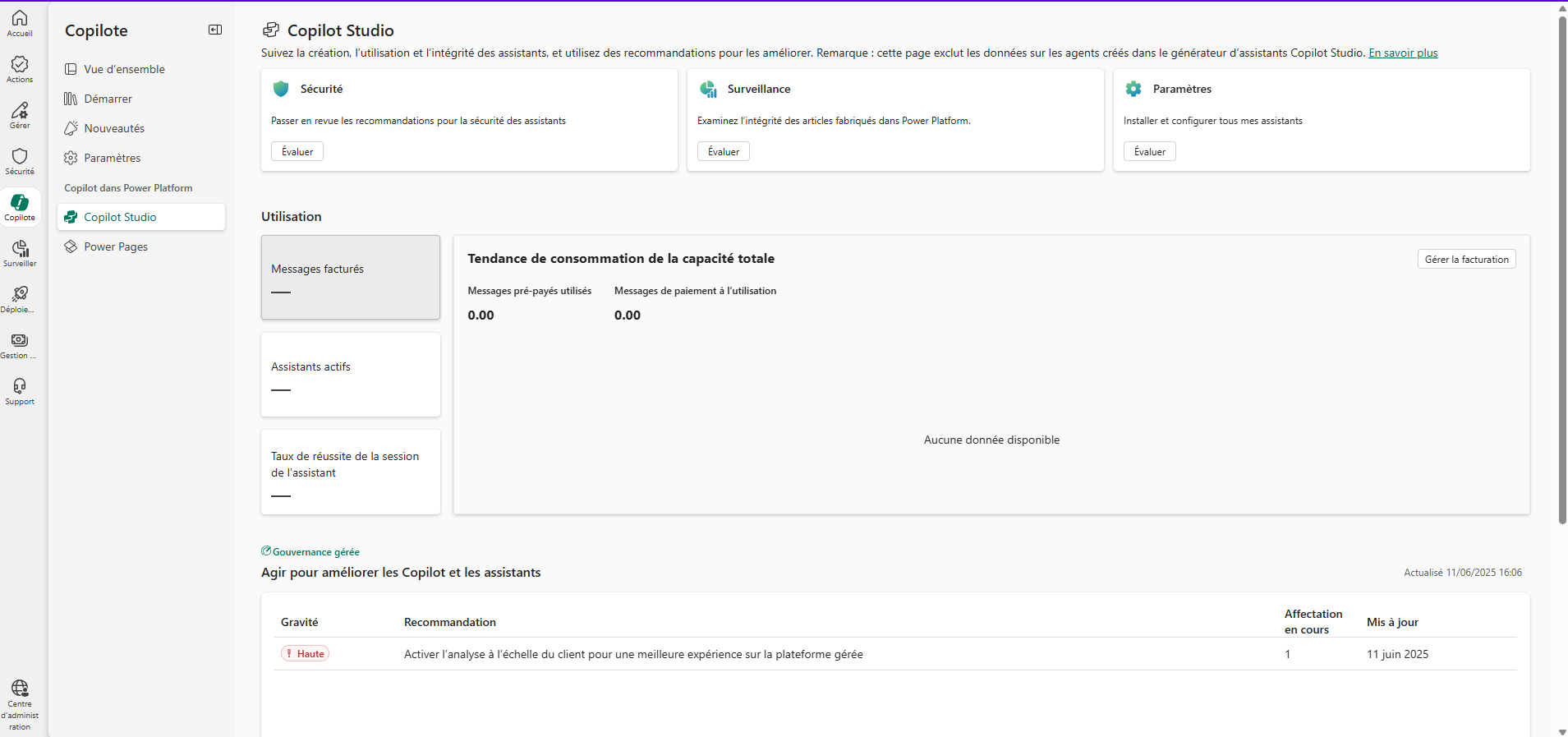This screenshot has height=737, width=1568.
Task: Select the Copilote rail icon
Action: 20,202
